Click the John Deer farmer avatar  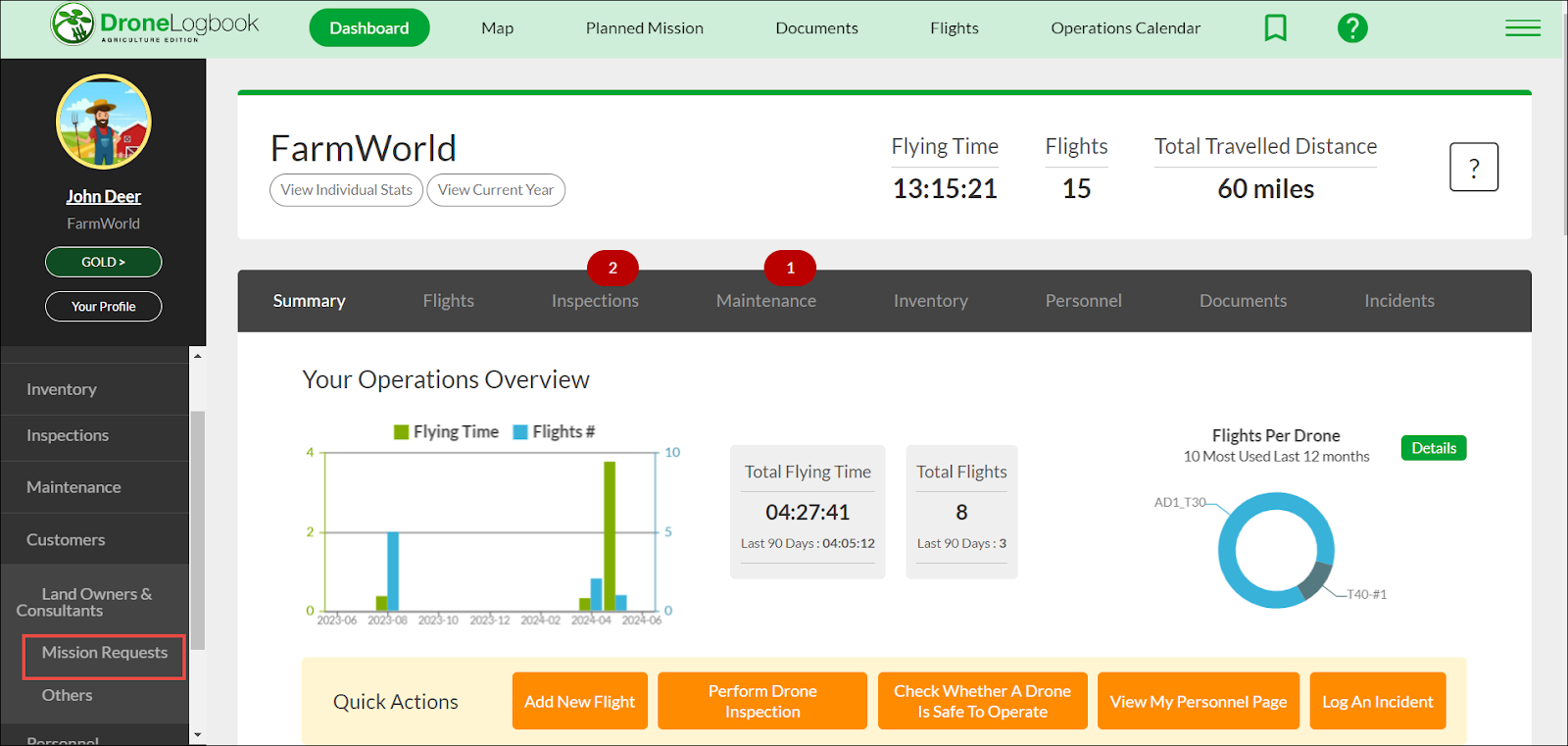[x=104, y=123]
